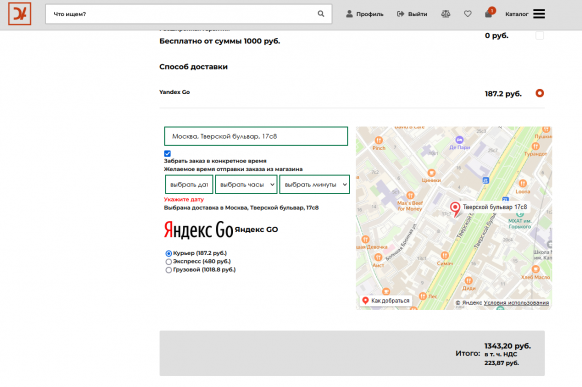The height and width of the screenshot is (387, 582).
Task: Click the Аист restaurant map icon
Action: point(378,257)
